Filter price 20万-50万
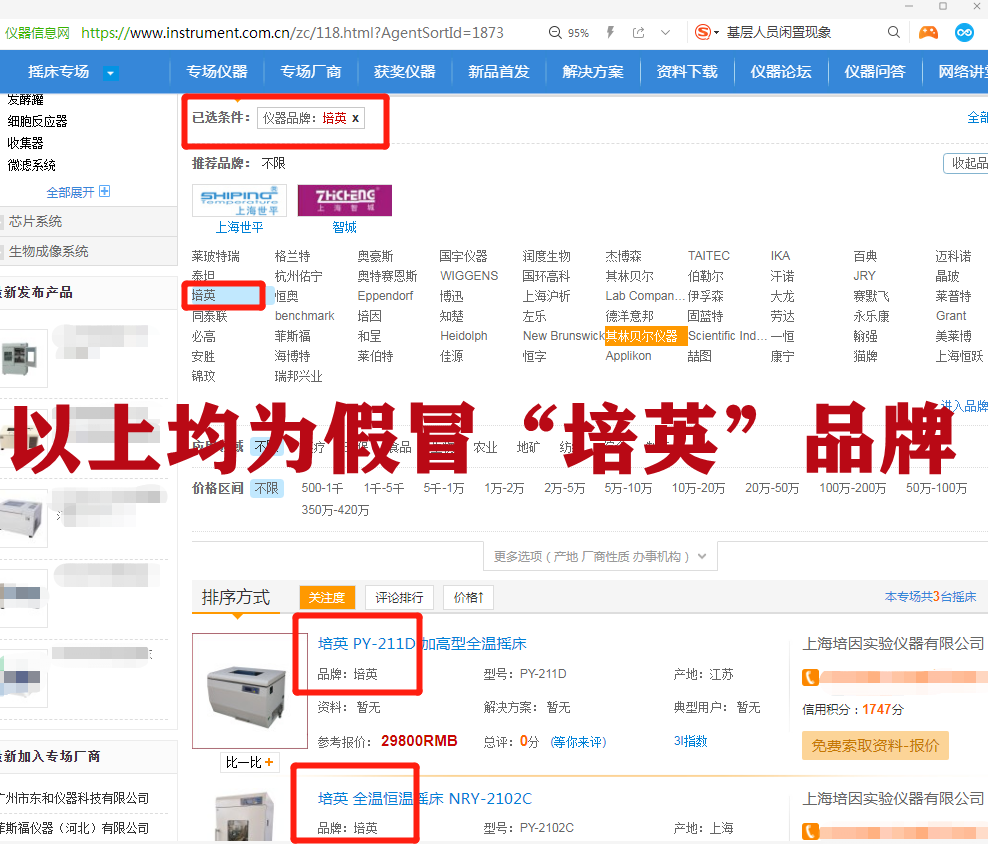 tap(772, 488)
